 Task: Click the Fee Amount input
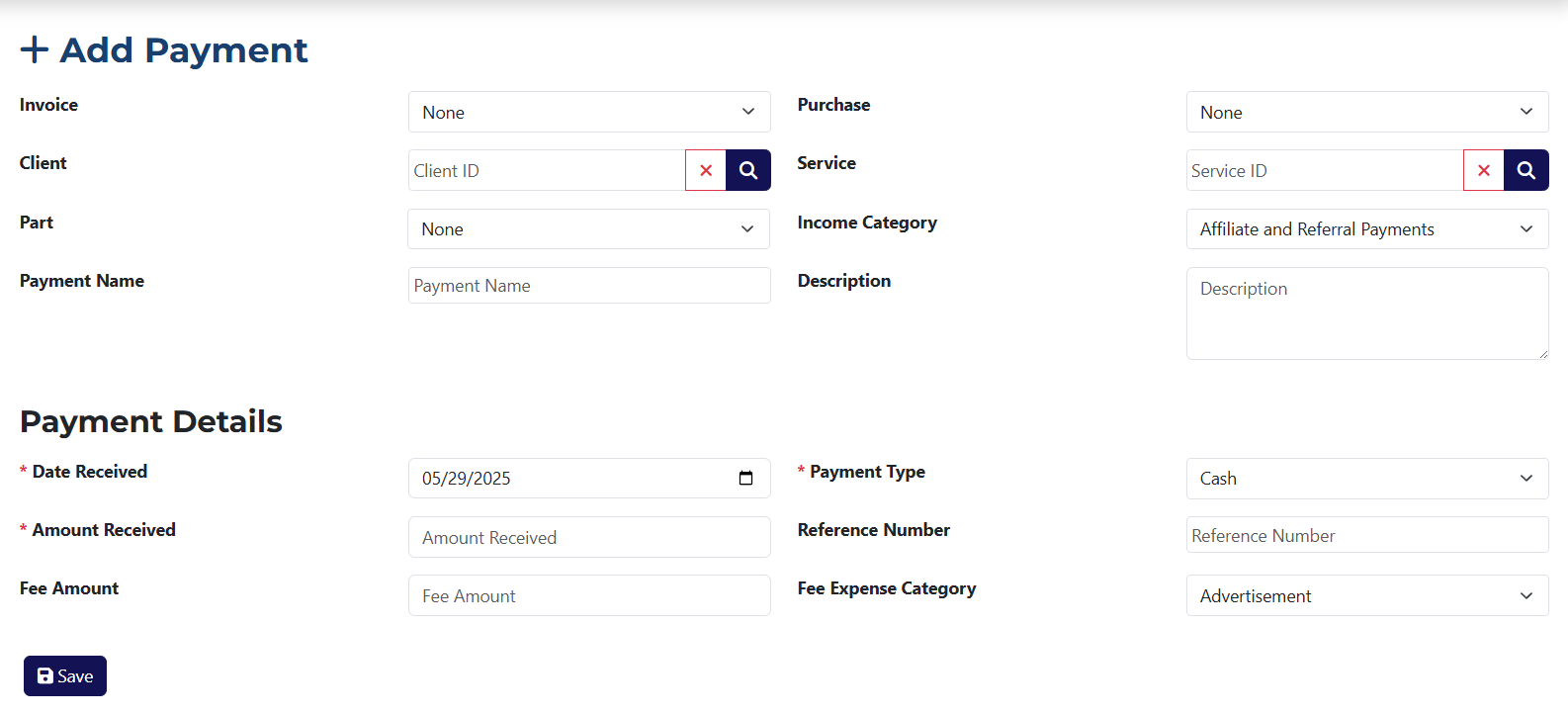tap(589, 595)
